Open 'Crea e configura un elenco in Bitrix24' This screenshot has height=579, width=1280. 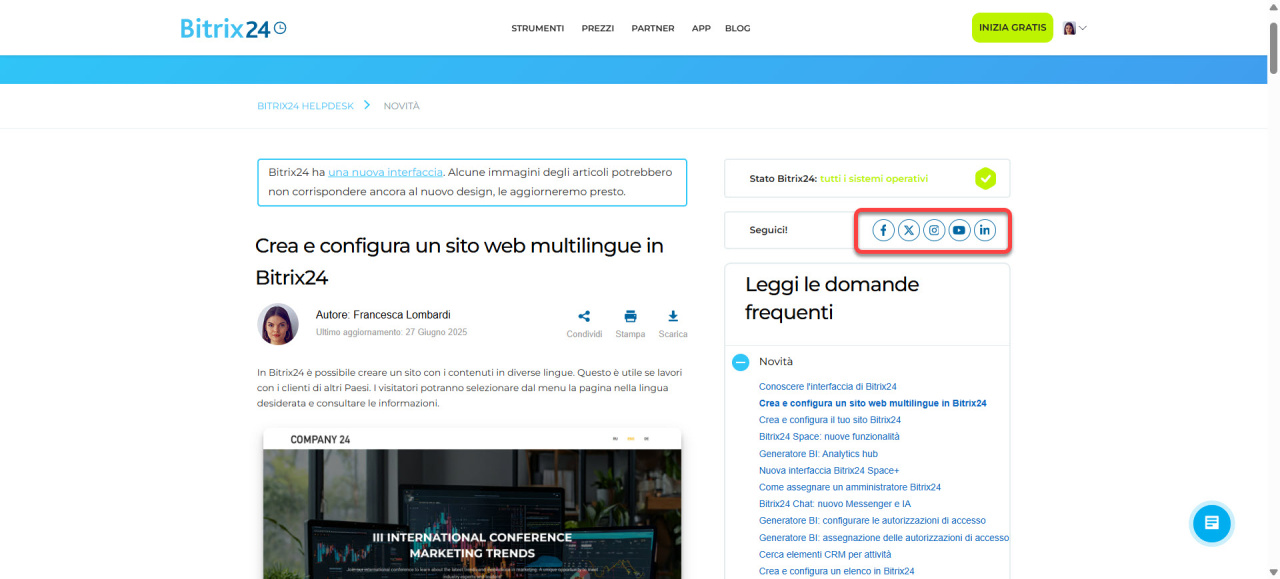836,571
